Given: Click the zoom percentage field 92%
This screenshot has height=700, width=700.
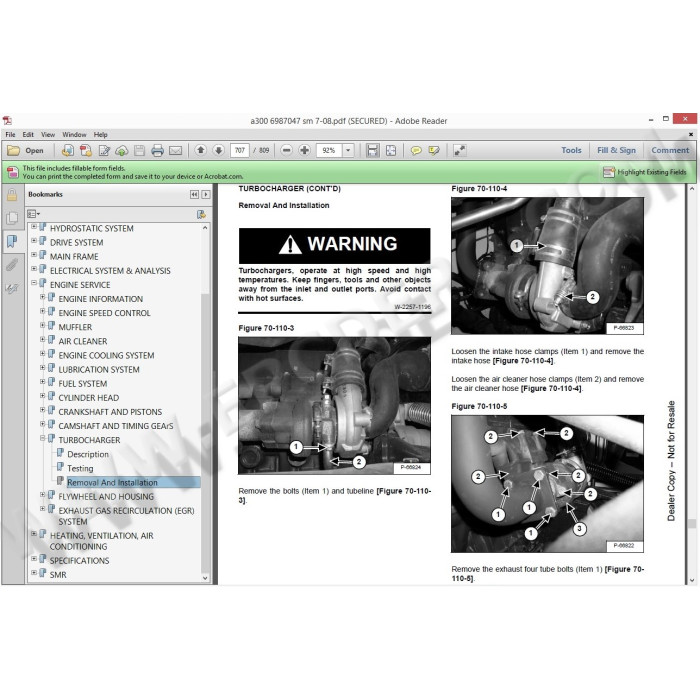Looking at the screenshot, I should click(x=329, y=150).
